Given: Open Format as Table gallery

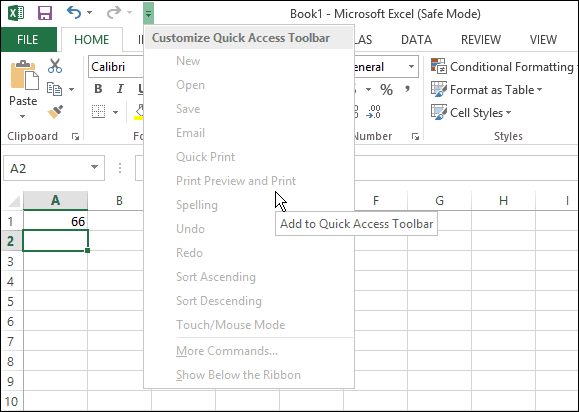Looking at the screenshot, I should pos(487,90).
